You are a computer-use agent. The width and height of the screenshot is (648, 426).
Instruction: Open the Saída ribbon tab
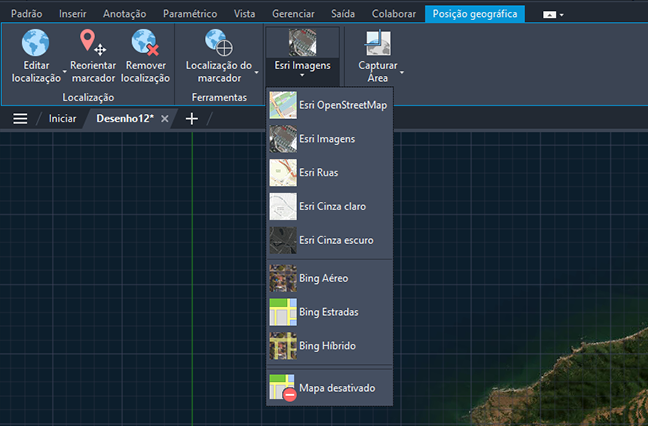pyautogui.click(x=343, y=14)
